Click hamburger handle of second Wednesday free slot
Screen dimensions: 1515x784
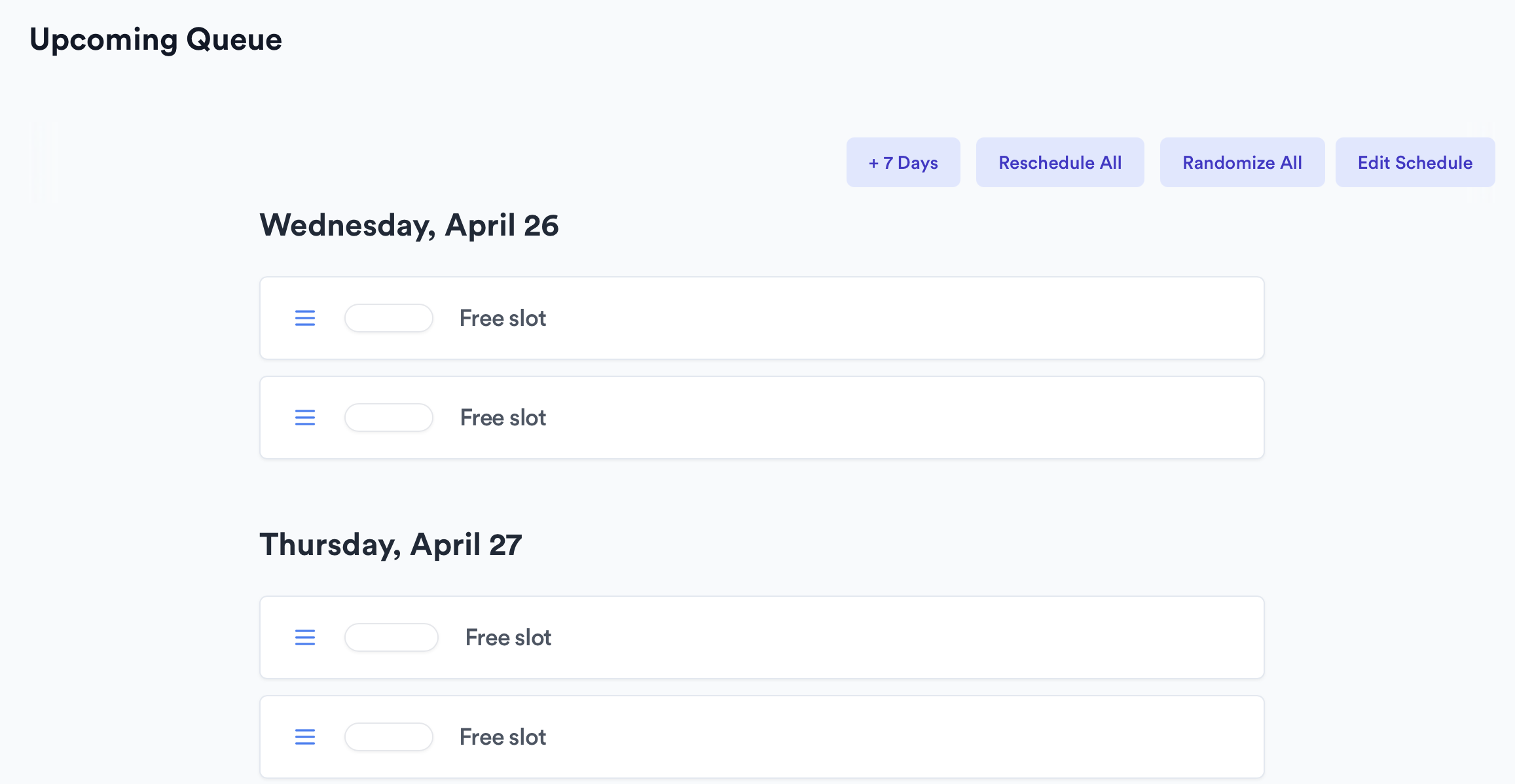pos(305,418)
